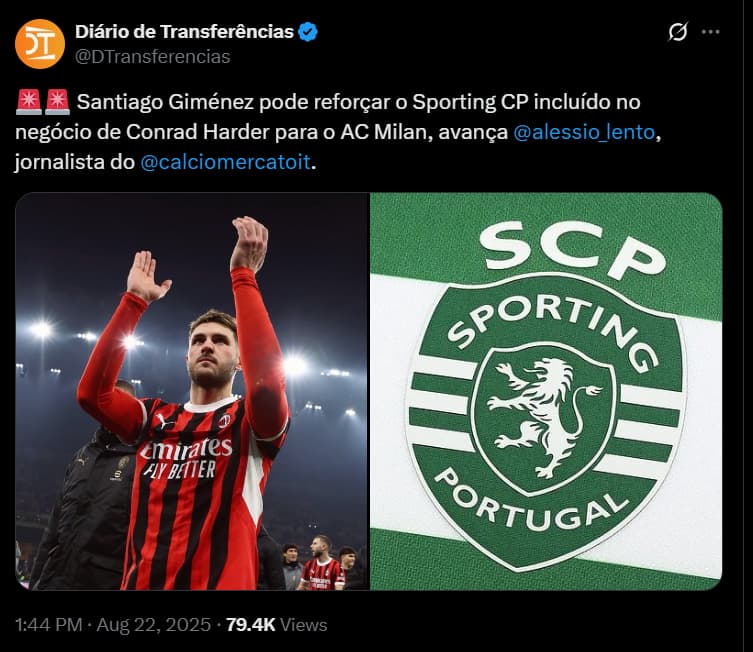This screenshot has width=753, height=652.
Task: Click the tweet text about Conrad Harder
Action: click(x=328, y=132)
